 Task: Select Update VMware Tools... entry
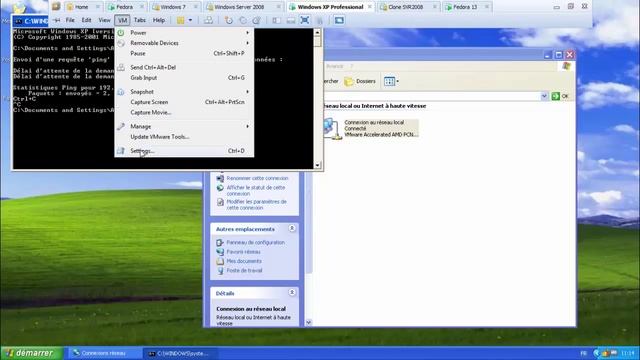(184, 137)
